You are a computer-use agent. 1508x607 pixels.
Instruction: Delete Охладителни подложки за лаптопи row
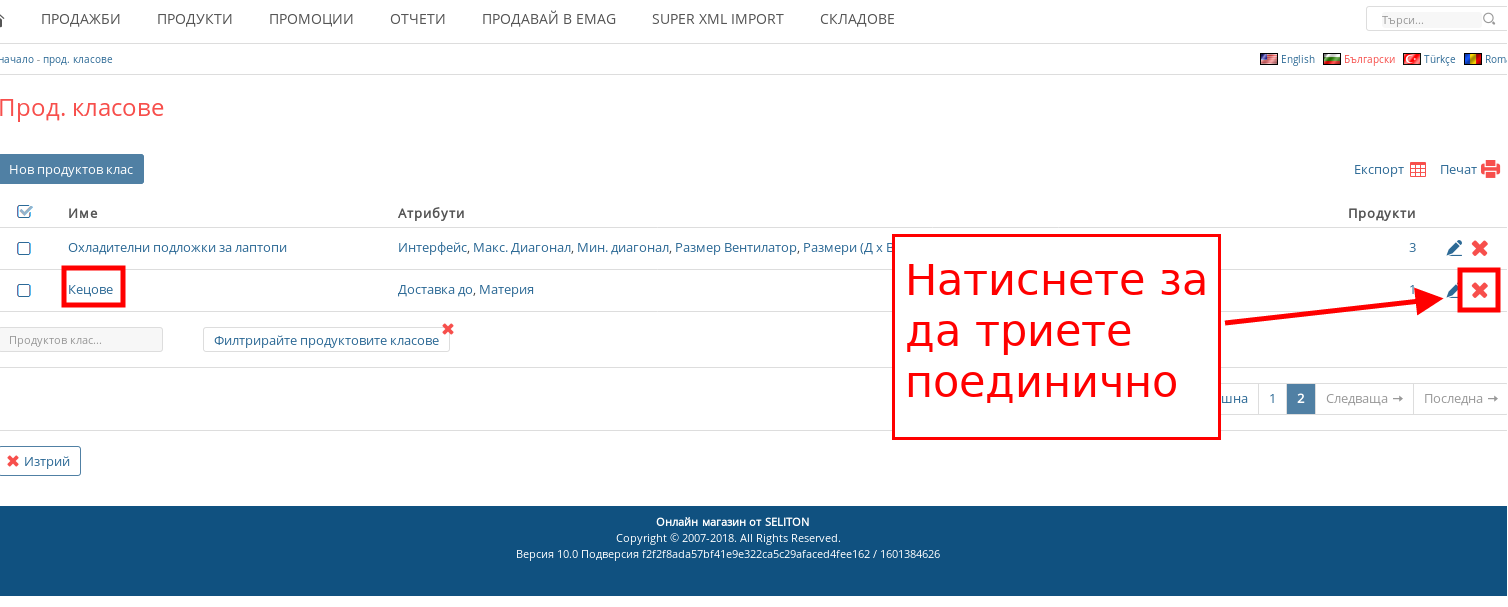pyautogui.click(x=1479, y=248)
